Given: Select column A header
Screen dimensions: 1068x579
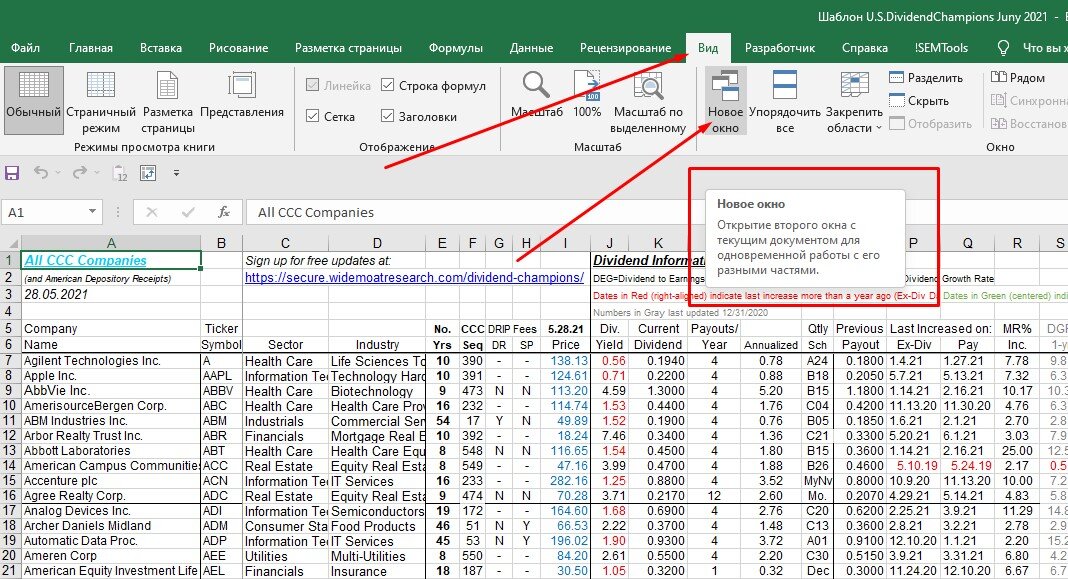Looking at the screenshot, I should 111,243.
